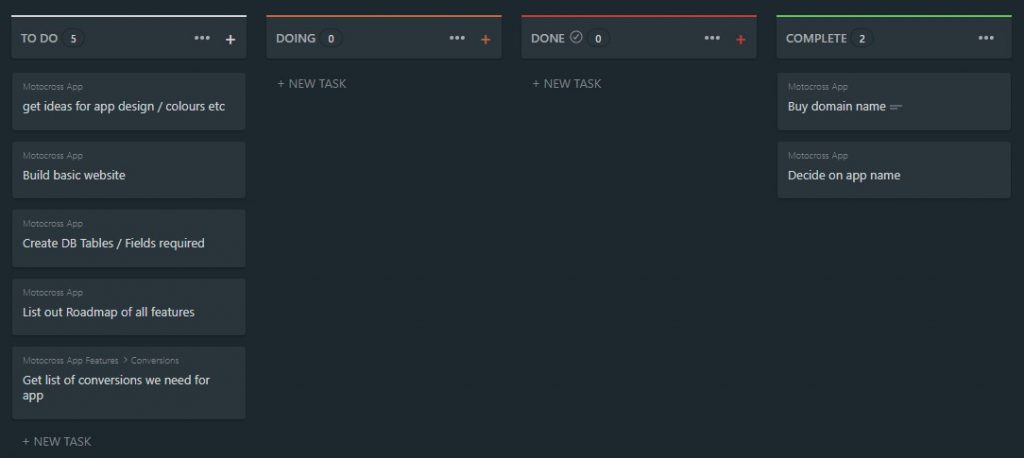This screenshot has width=1024, height=458.
Task: Click the COMPLETE task count badge
Action: click(861, 39)
